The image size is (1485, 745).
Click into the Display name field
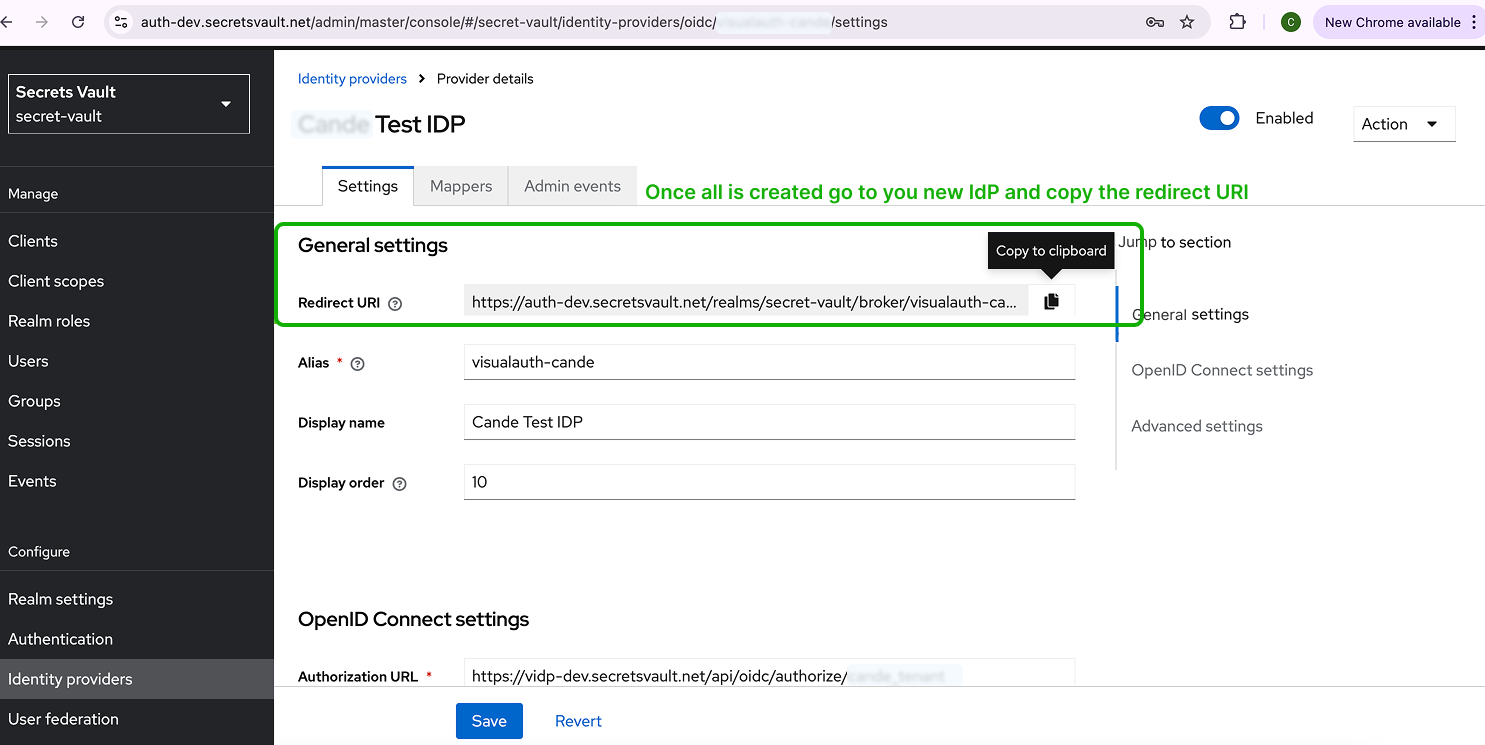(x=769, y=422)
